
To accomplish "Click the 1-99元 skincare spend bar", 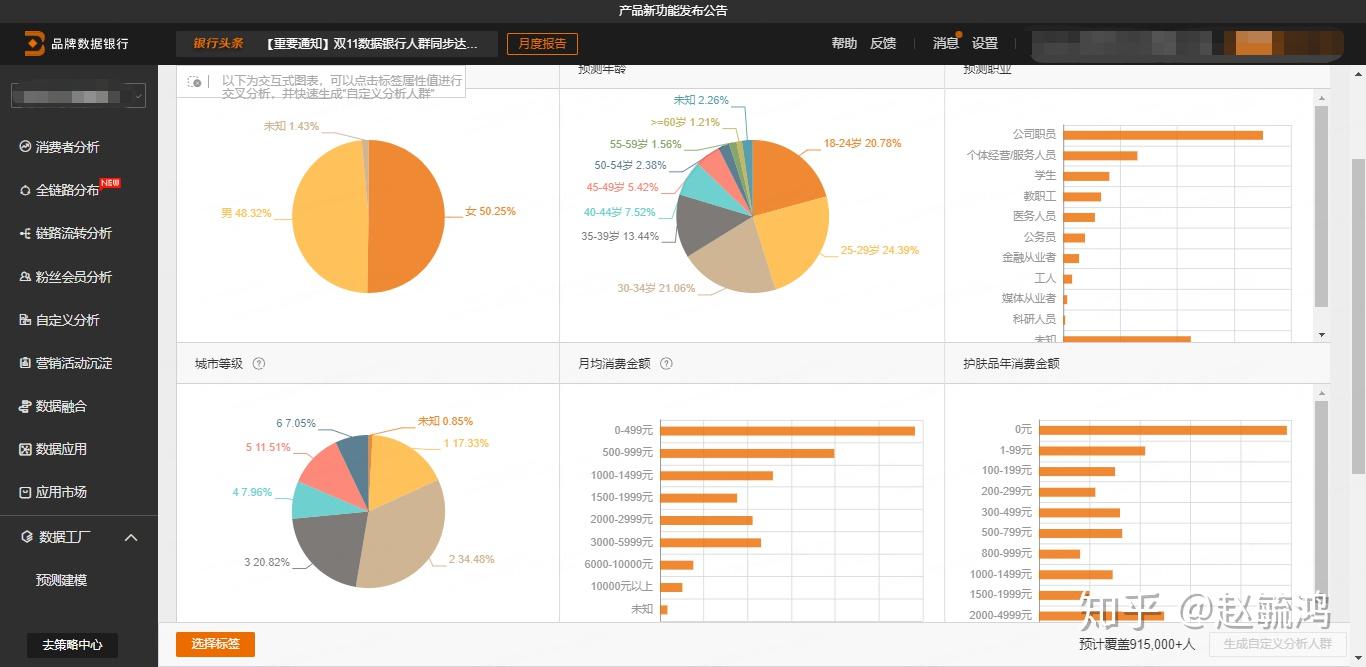I will (1092, 451).
